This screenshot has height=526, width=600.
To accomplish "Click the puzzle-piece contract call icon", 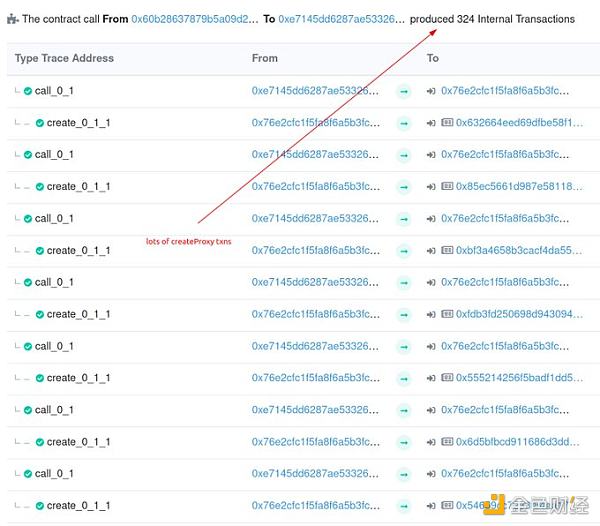I will (13, 19).
